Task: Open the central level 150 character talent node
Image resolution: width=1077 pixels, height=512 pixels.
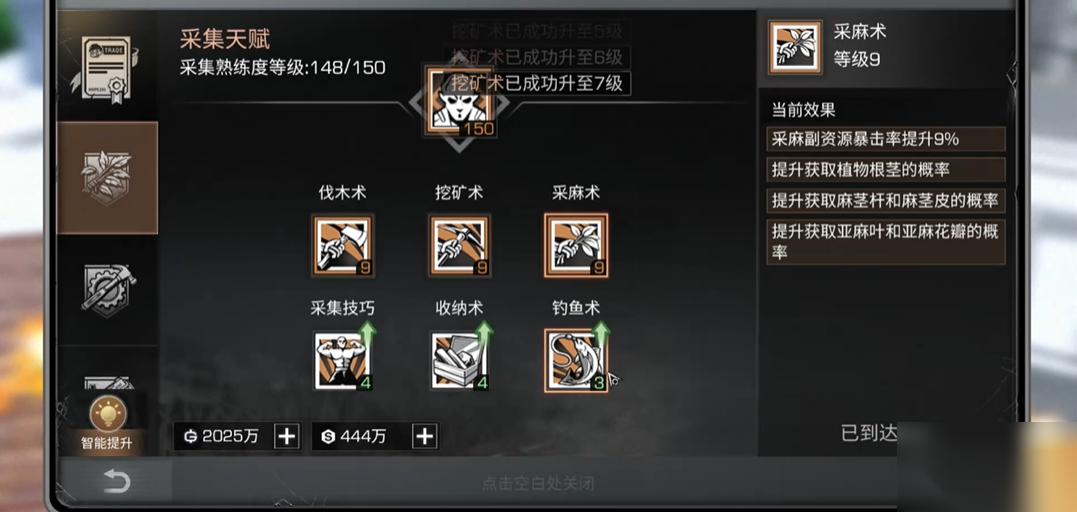Action: tap(460, 102)
